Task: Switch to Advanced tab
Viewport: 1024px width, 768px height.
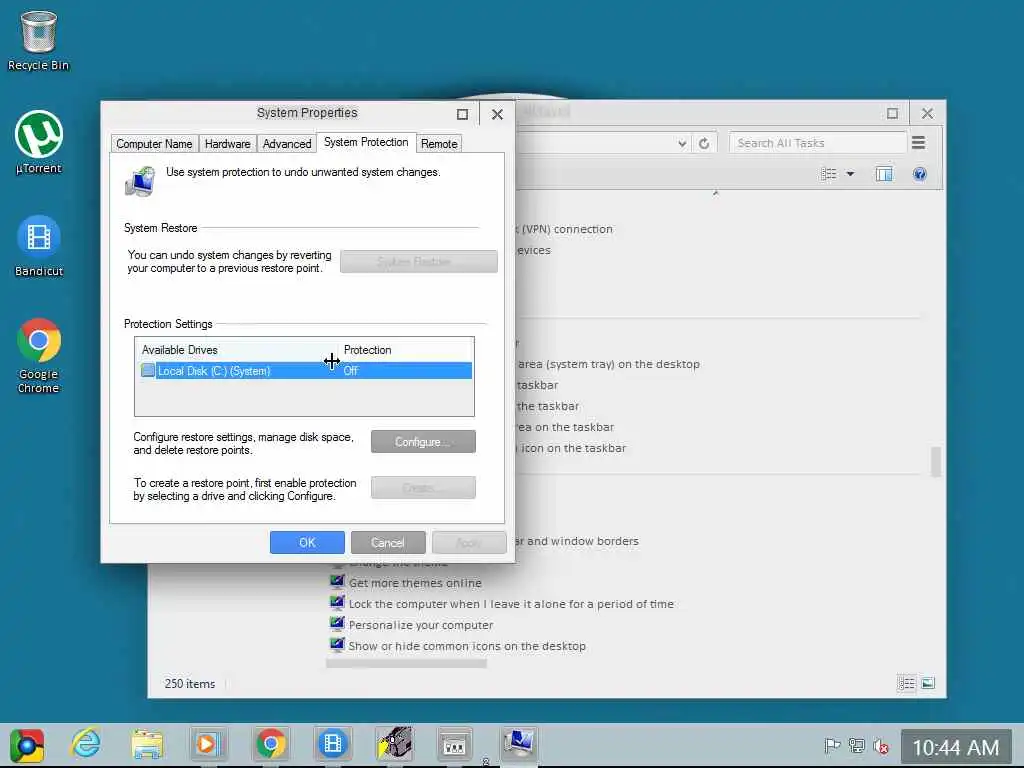Action: pyautogui.click(x=287, y=144)
